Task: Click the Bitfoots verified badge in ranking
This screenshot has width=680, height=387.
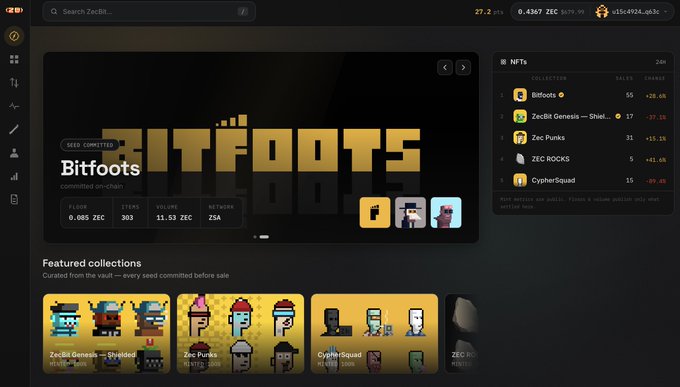Action: tap(561, 95)
